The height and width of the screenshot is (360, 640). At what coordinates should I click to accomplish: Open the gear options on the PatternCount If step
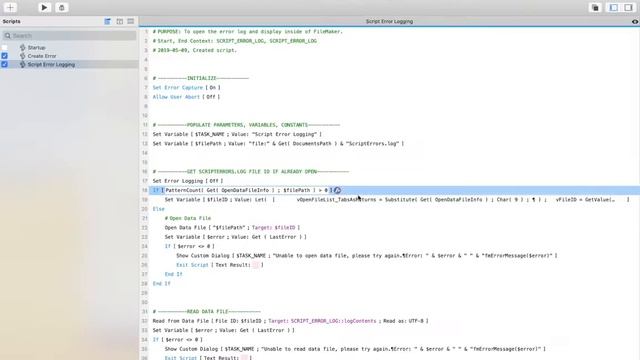pyautogui.click(x=337, y=190)
